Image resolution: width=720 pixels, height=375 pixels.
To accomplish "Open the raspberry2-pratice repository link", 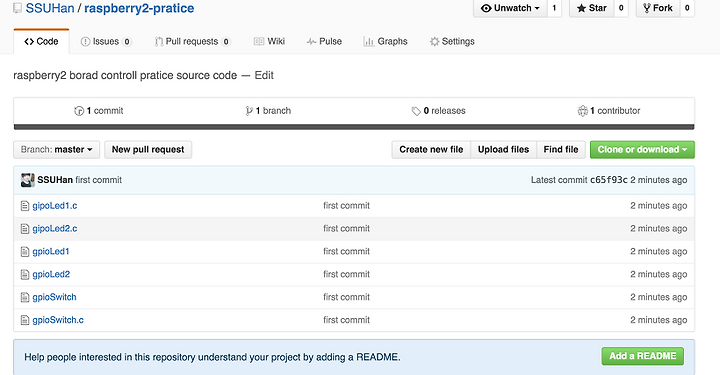I will (139, 8).
